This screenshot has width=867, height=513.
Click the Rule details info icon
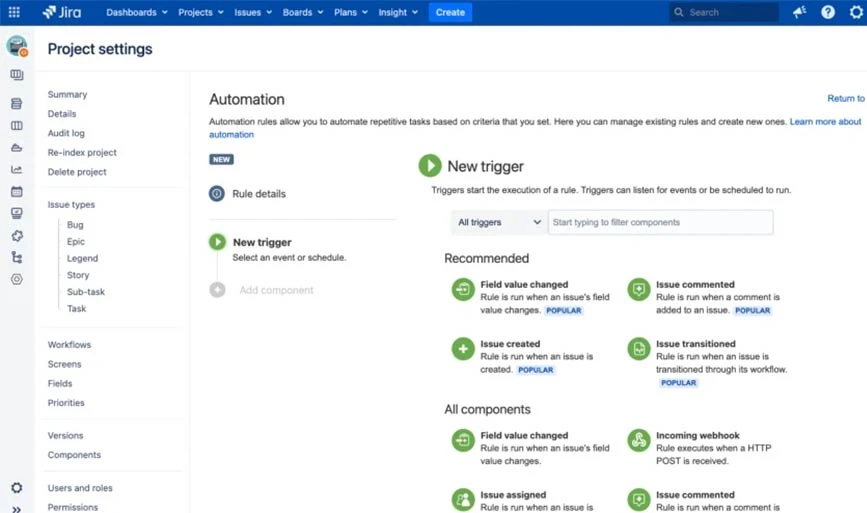tap(217, 194)
